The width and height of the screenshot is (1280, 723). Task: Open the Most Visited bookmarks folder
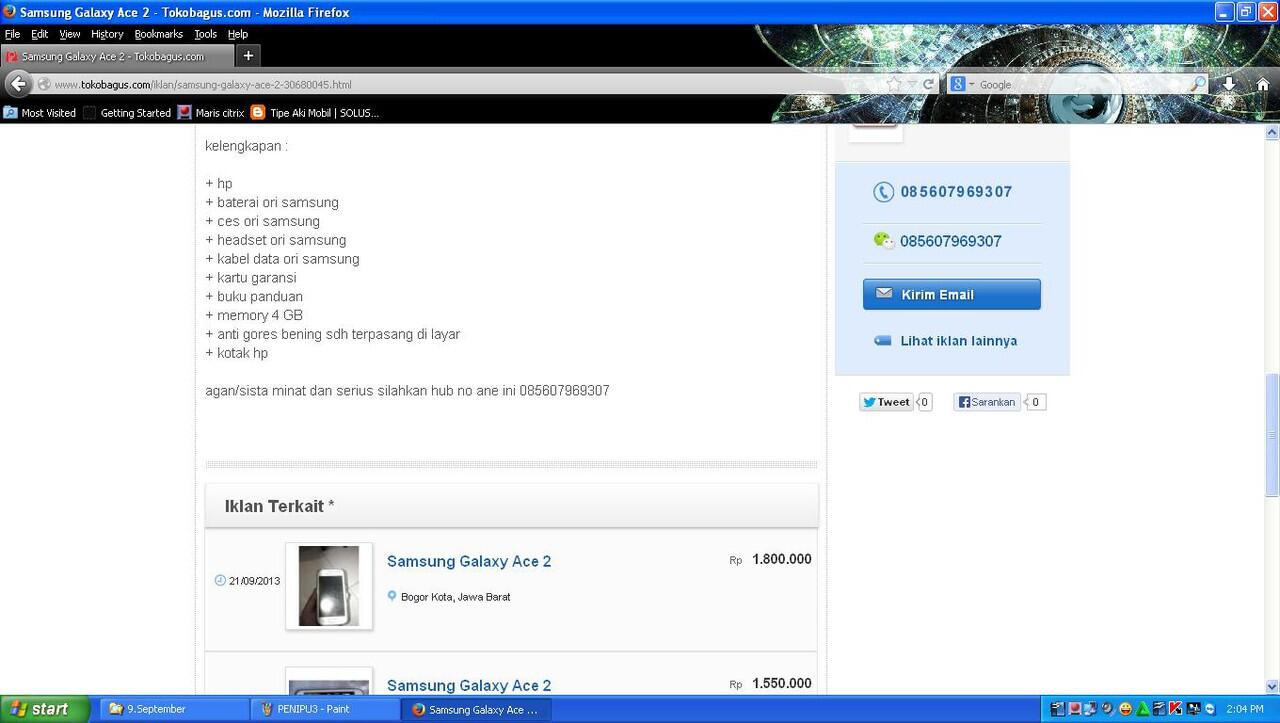point(40,113)
